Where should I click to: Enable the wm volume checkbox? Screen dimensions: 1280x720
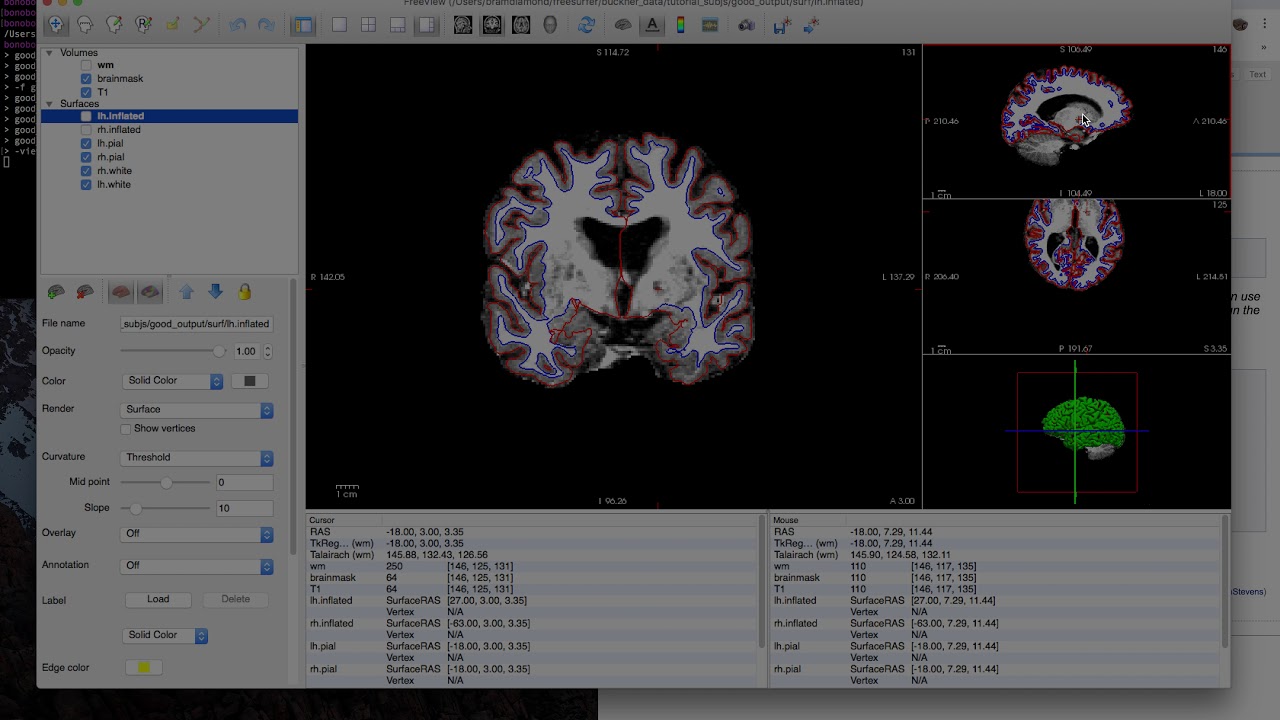tap(86, 66)
